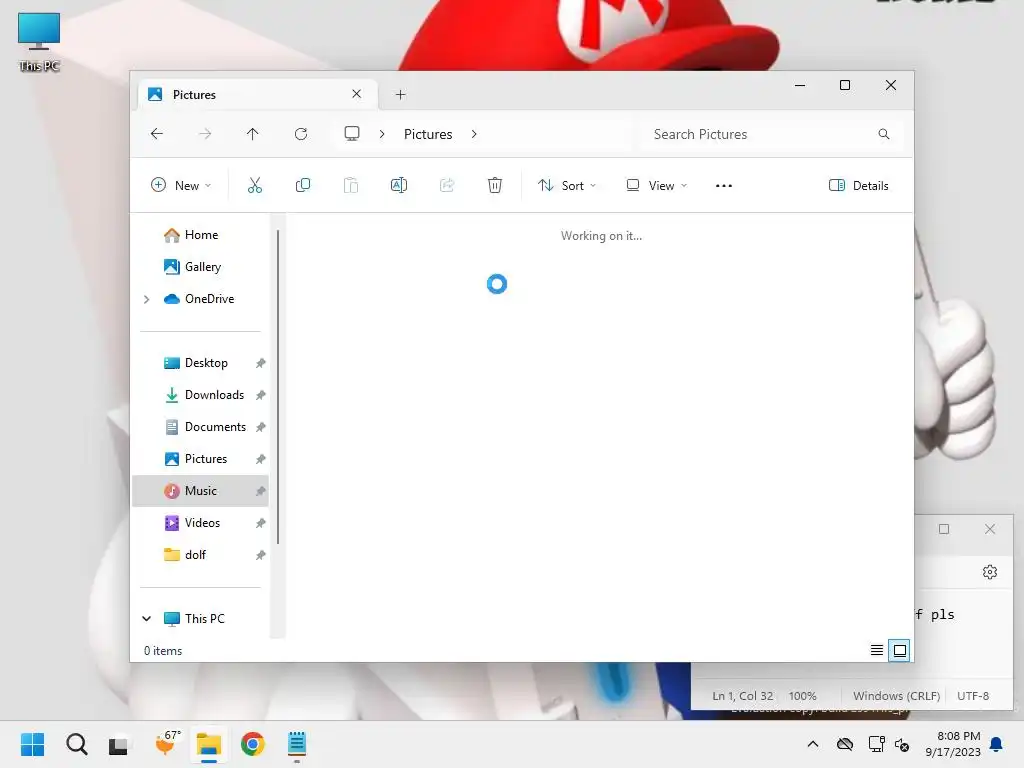
Task: Click the Cut scissors icon
Action: click(x=255, y=185)
